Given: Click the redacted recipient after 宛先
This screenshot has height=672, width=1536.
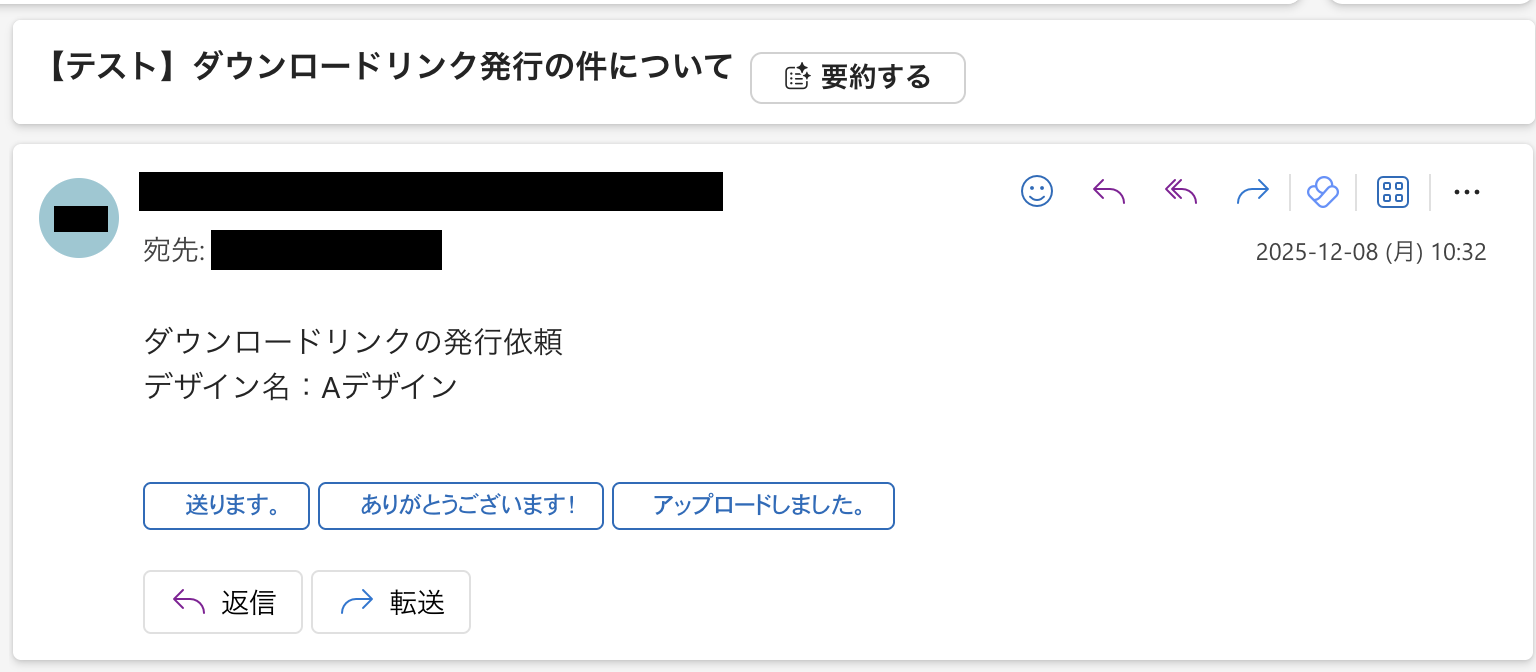Looking at the screenshot, I should (326, 250).
